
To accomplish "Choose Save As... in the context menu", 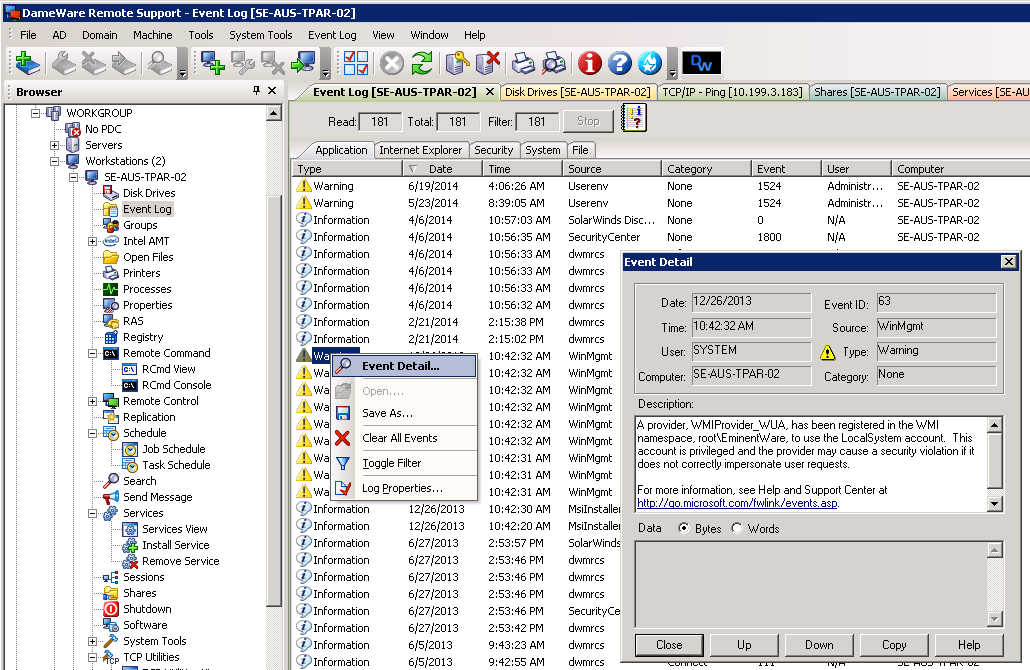I will point(404,413).
